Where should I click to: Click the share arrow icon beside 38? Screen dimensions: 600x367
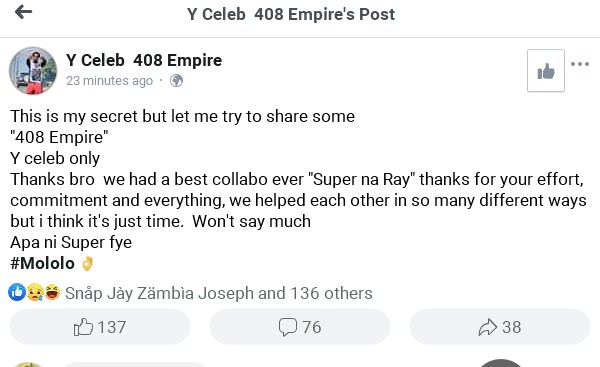click(488, 327)
